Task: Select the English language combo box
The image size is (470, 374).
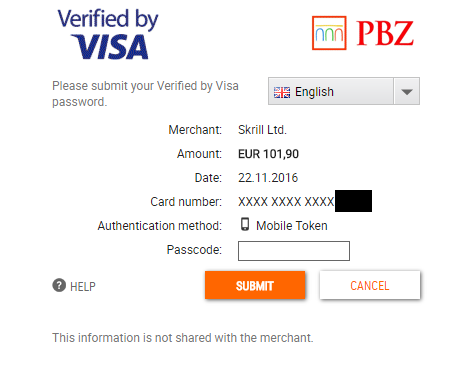Action: [x=344, y=91]
